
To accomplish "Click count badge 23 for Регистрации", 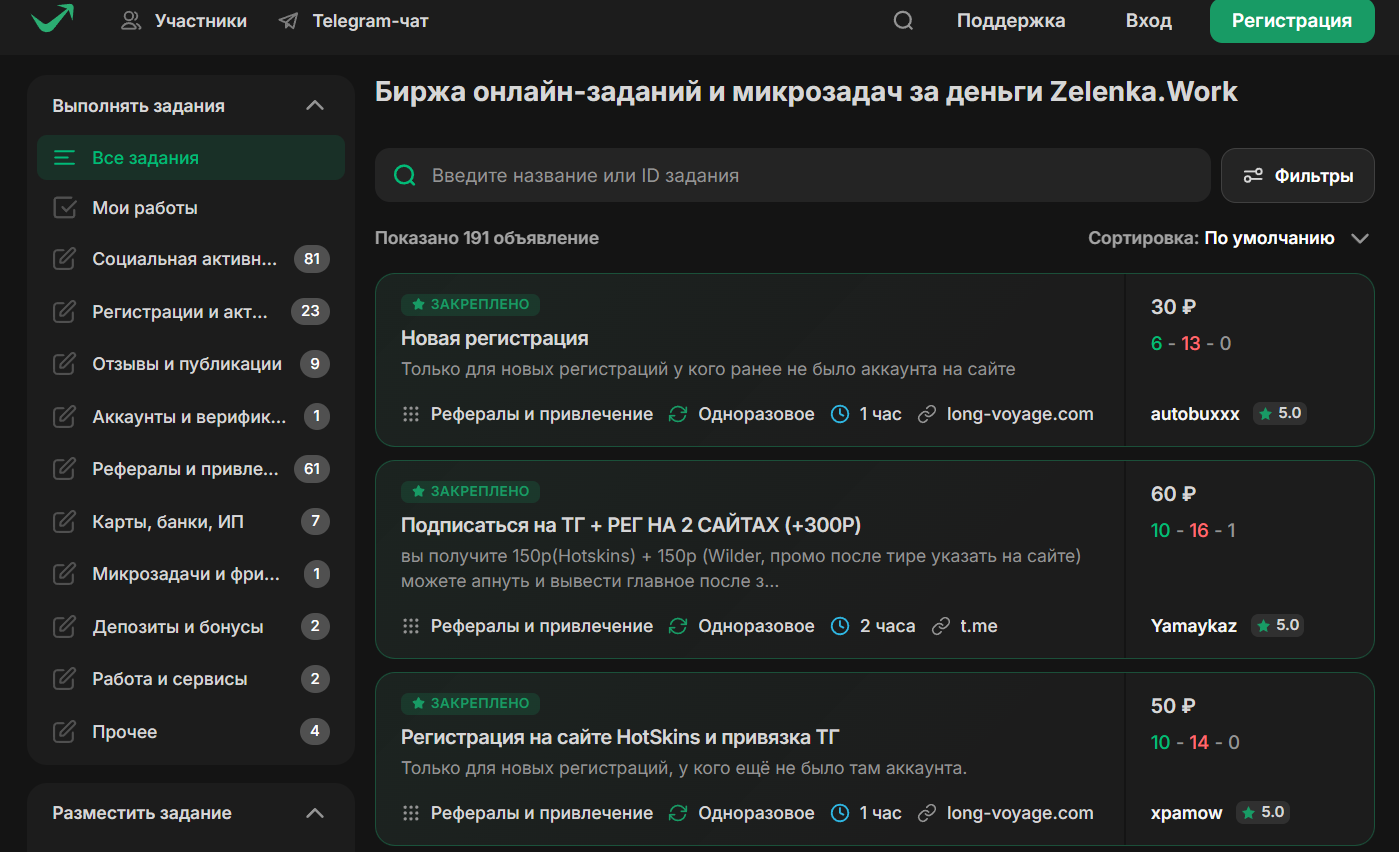I will (x=310, y=312).
